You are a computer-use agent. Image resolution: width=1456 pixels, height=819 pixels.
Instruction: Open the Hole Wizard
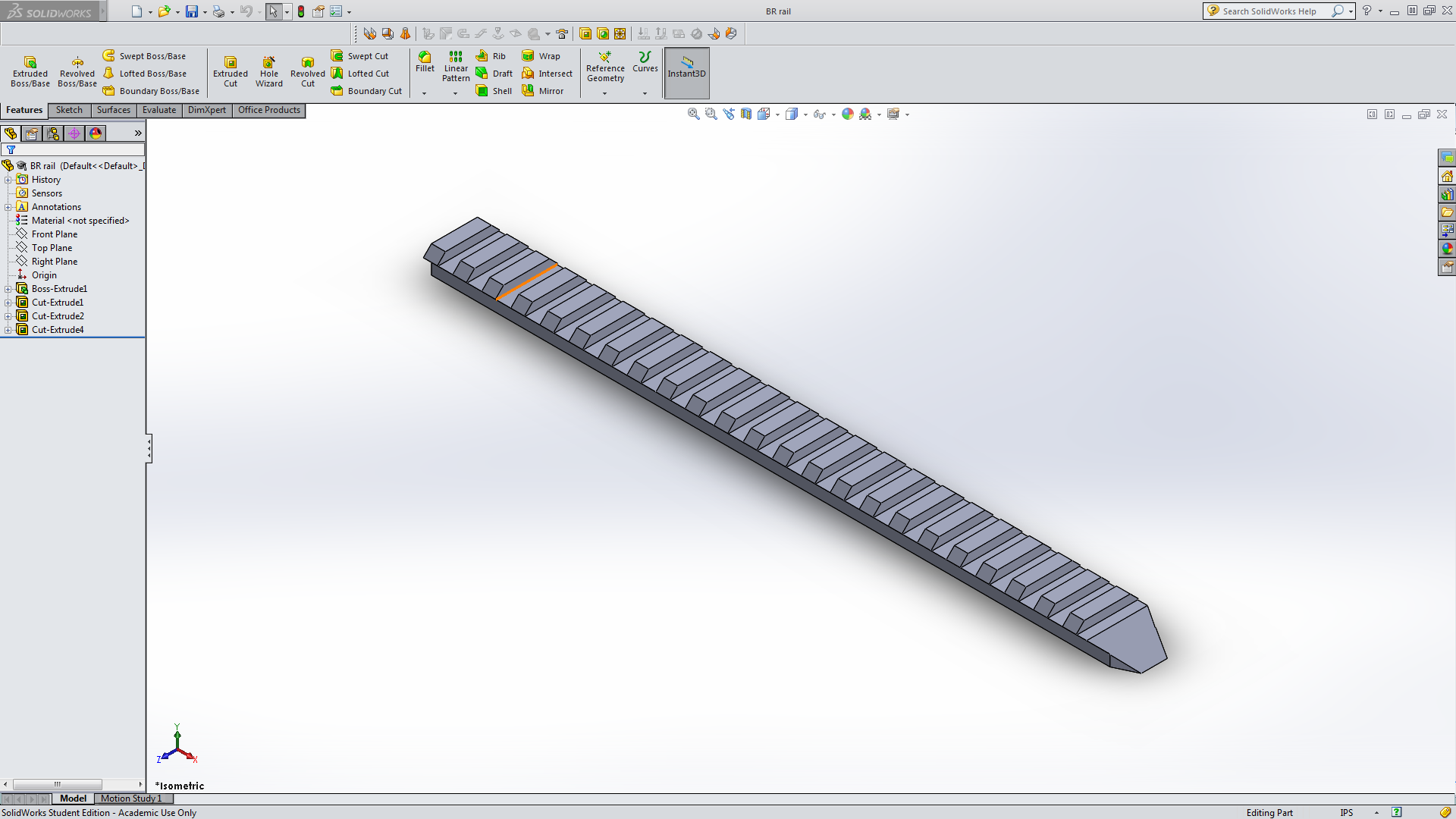(x=269, y=72)
